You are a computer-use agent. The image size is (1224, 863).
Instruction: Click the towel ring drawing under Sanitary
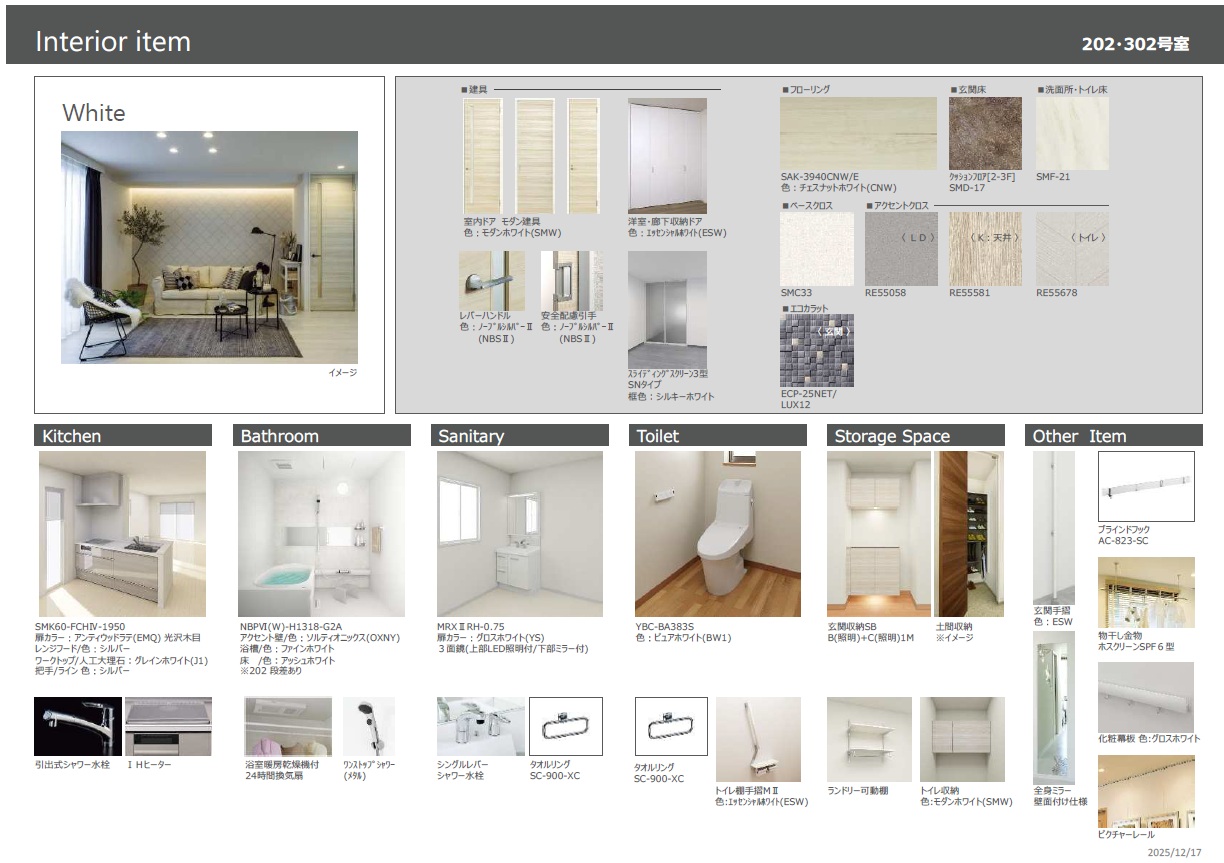[566, 727]
